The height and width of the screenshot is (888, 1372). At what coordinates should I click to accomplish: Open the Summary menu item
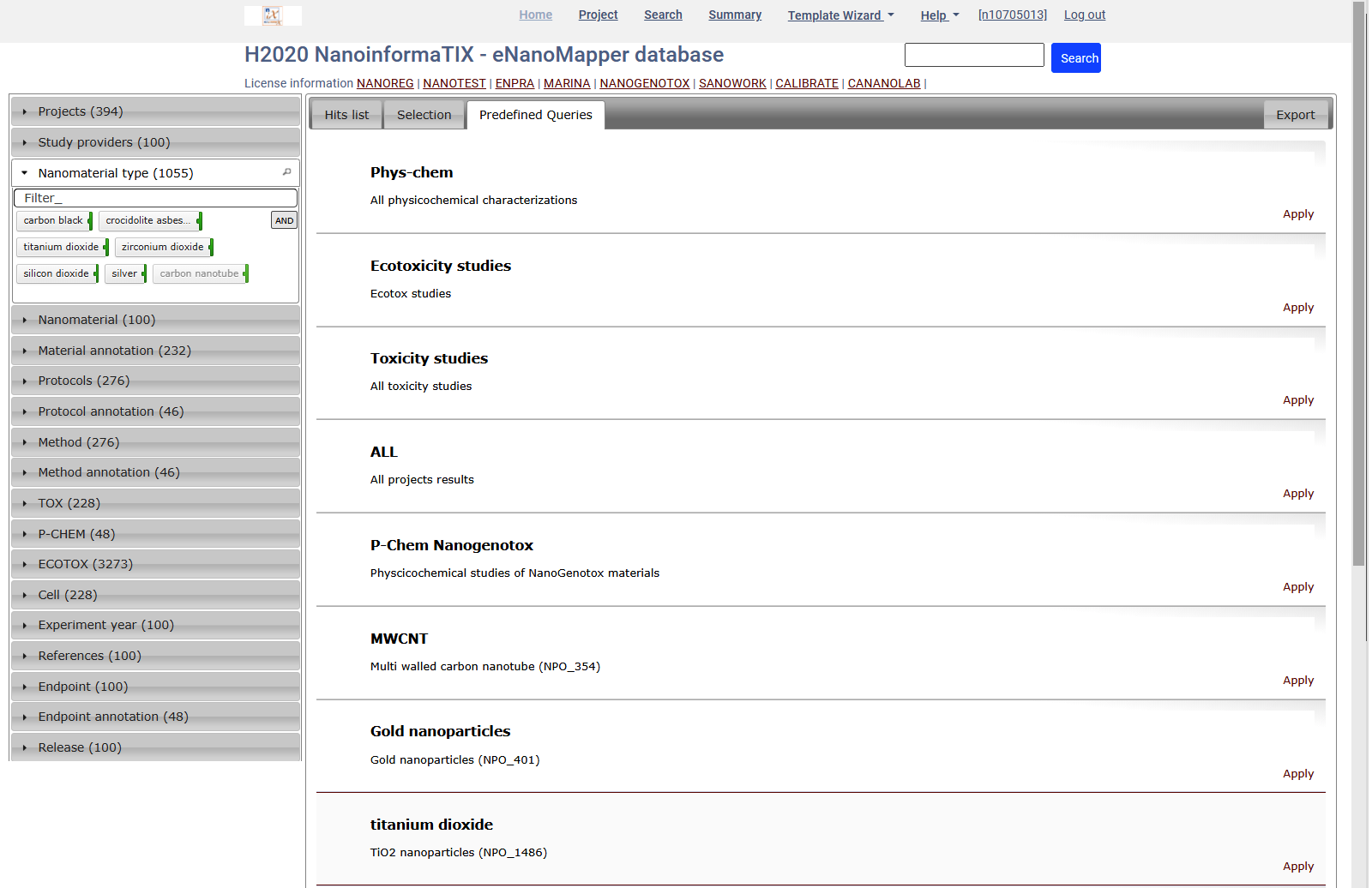734,15
